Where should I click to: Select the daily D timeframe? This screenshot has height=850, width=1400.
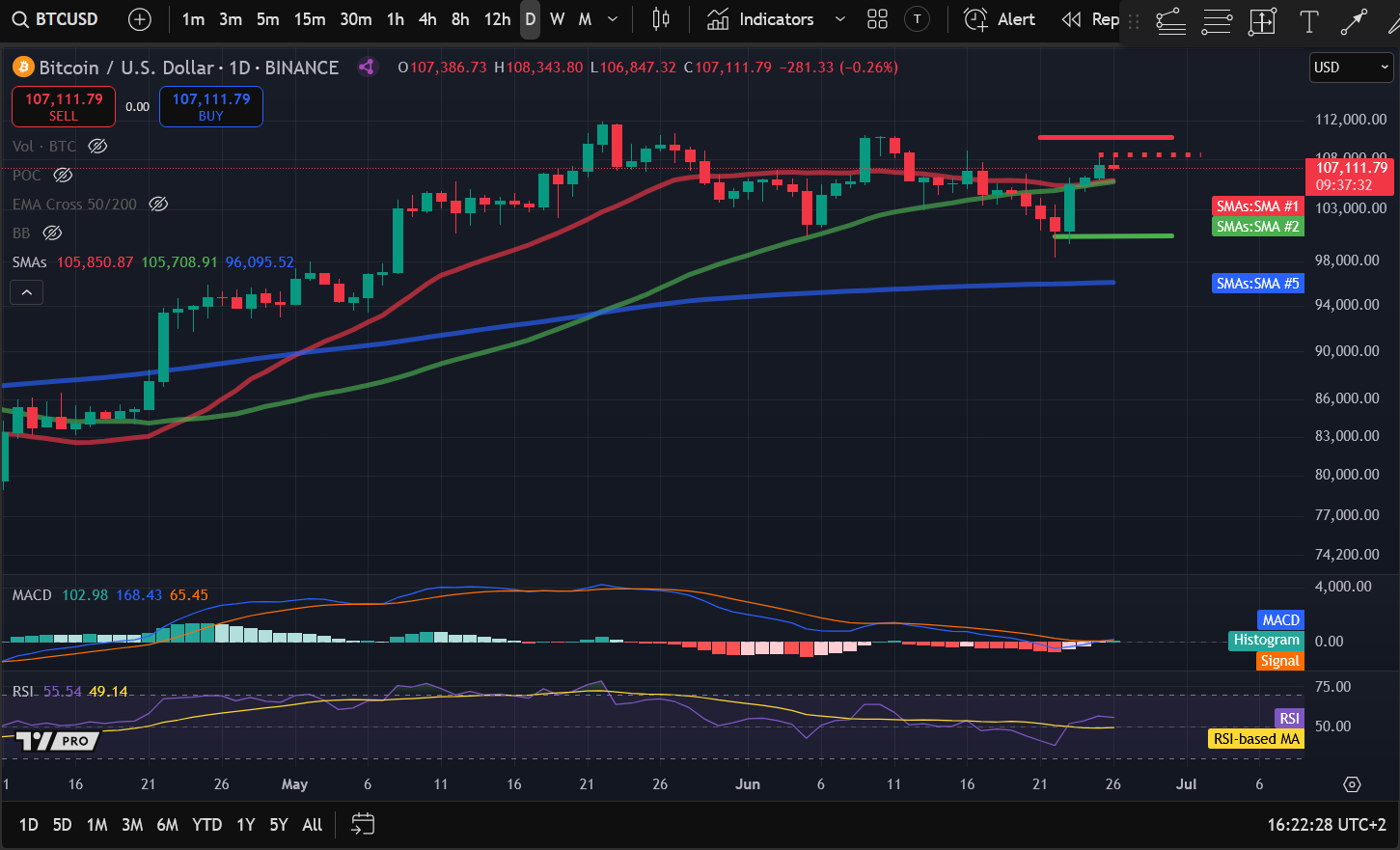530,19
